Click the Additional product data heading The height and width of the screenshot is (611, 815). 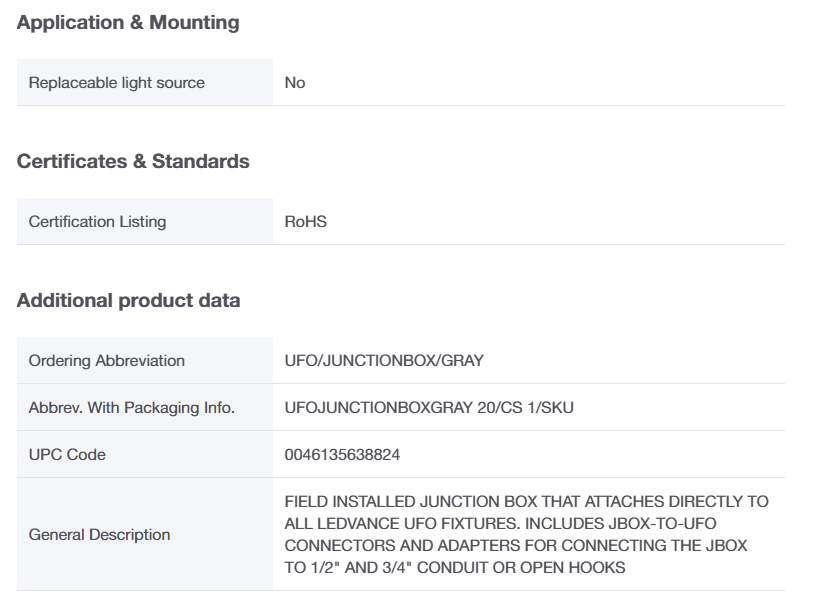coord(128,301)
